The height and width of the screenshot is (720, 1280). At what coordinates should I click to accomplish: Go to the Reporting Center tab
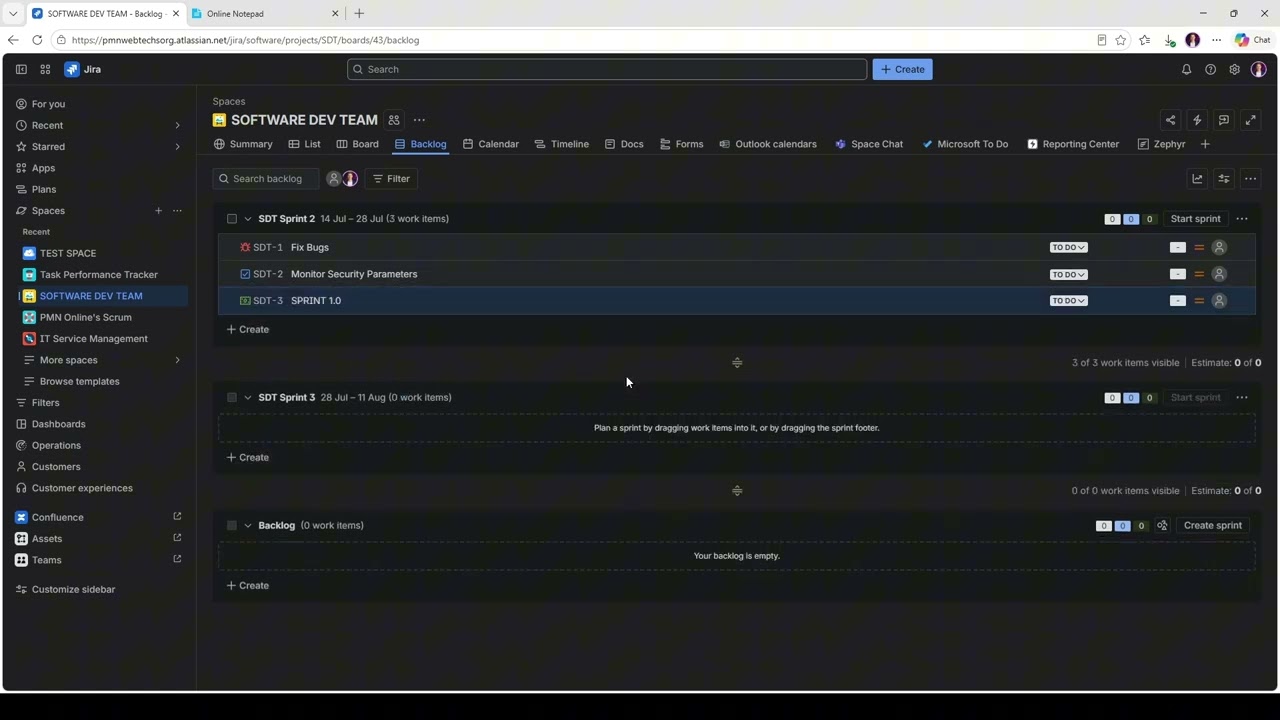point(1073,144)
